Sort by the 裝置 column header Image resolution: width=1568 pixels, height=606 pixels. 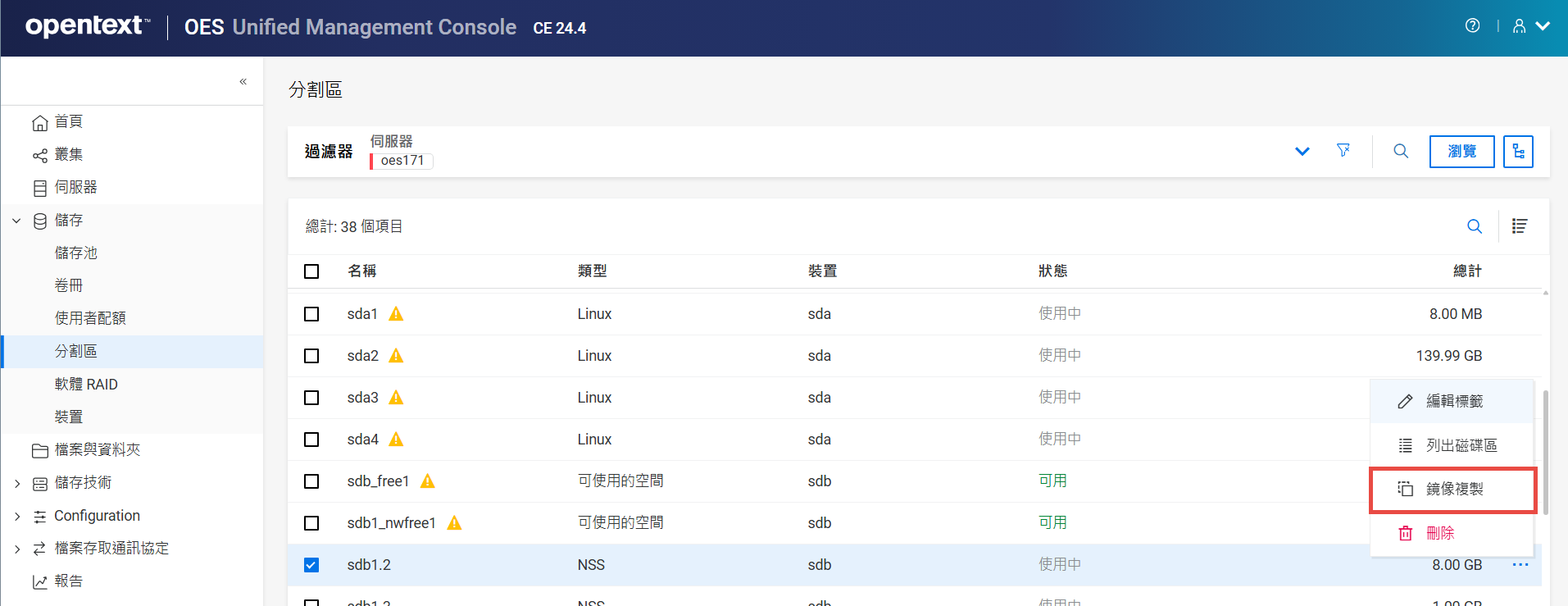tap(823, 271)
